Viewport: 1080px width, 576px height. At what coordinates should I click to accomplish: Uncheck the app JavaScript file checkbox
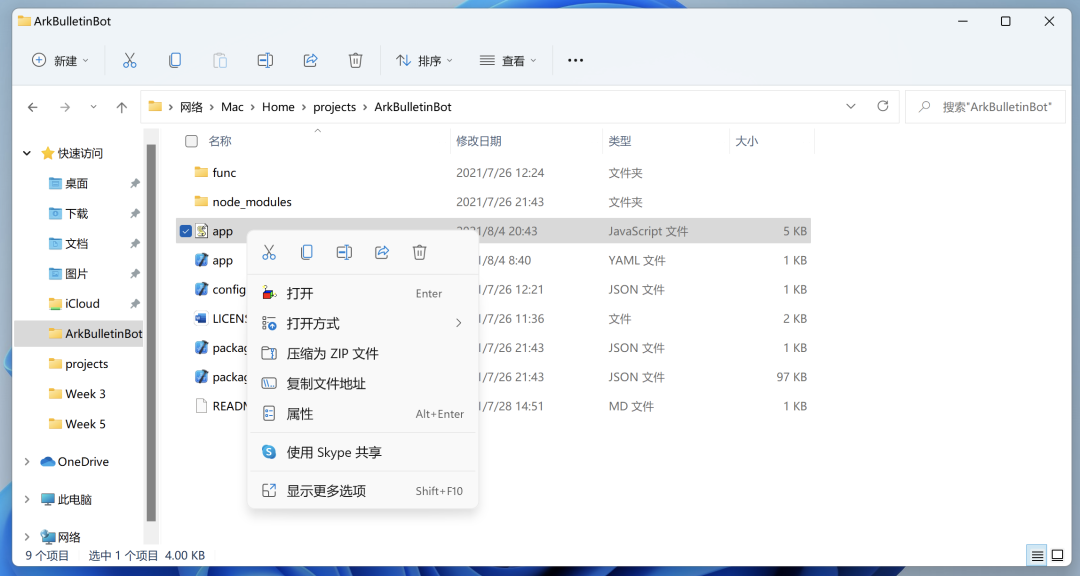(x=185, y=231)
